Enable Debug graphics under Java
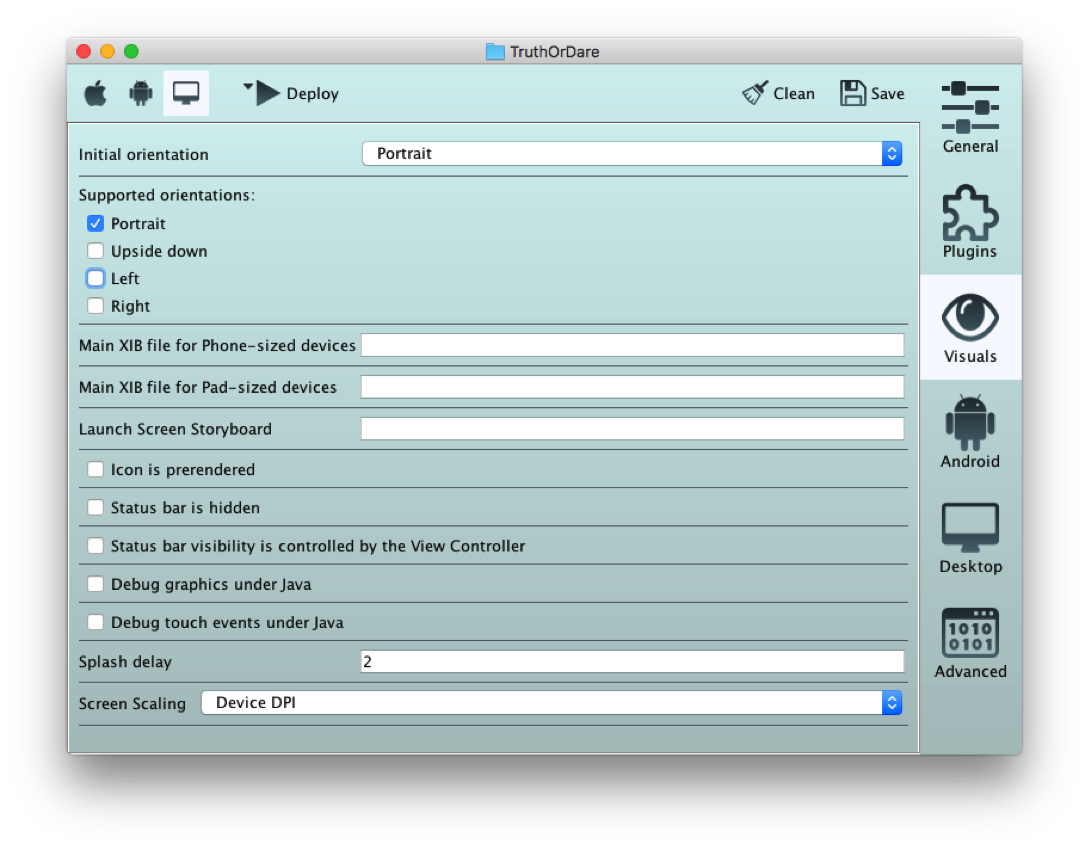The image size is (1089, 850). (x=95, y=584)
